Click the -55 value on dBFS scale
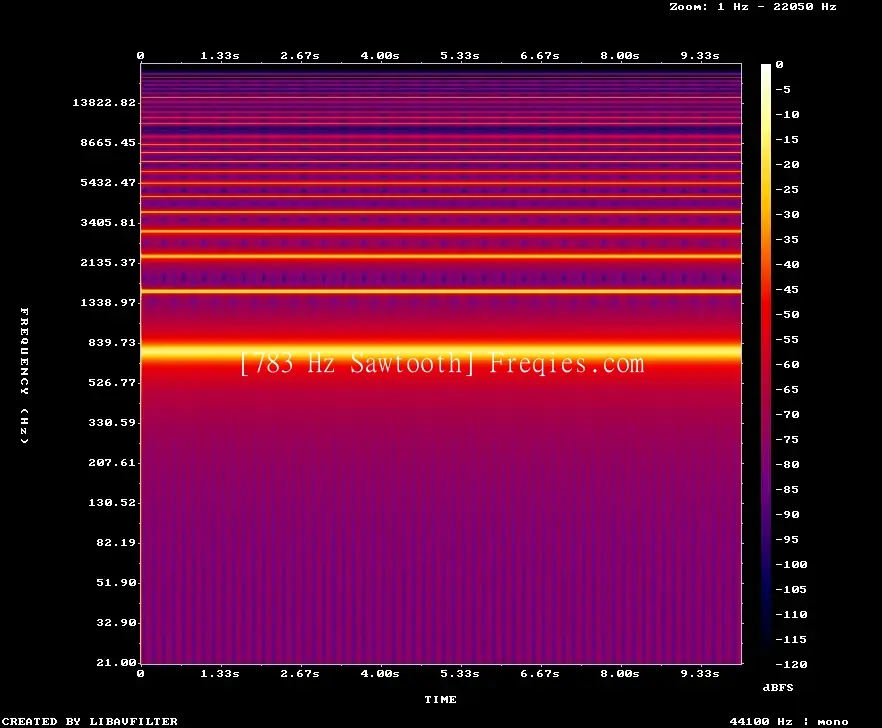Screen dimensions: 882x728 point(787,339)
